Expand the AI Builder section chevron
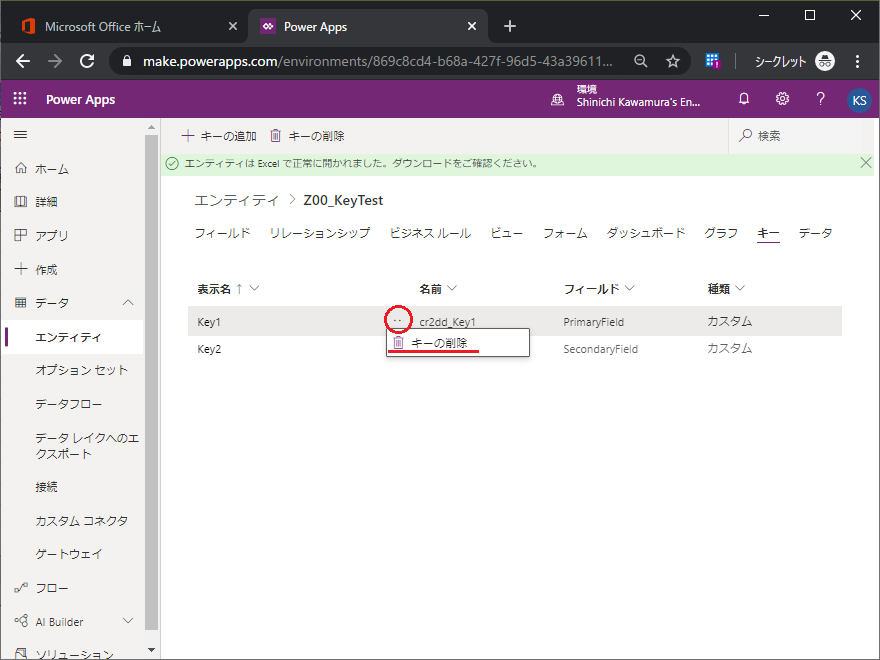 point(128,621)
